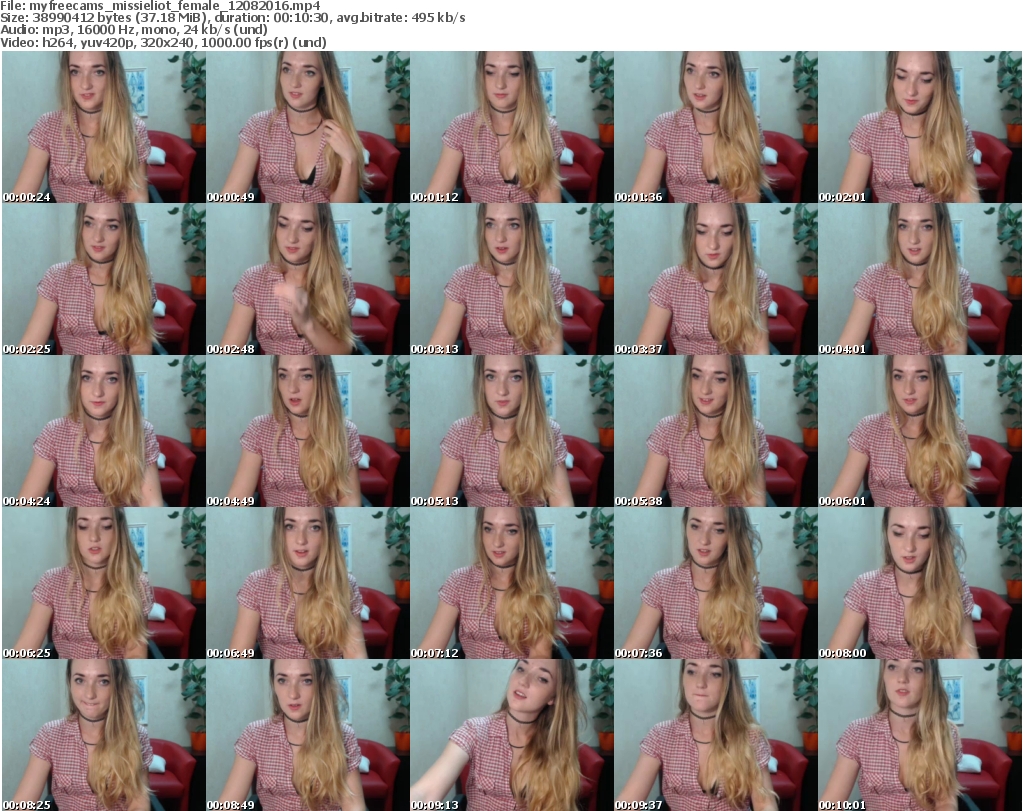Select the "Size: 38990412 bytes" info line
Screen dimensions: 1024x811
tap(233, 18)
